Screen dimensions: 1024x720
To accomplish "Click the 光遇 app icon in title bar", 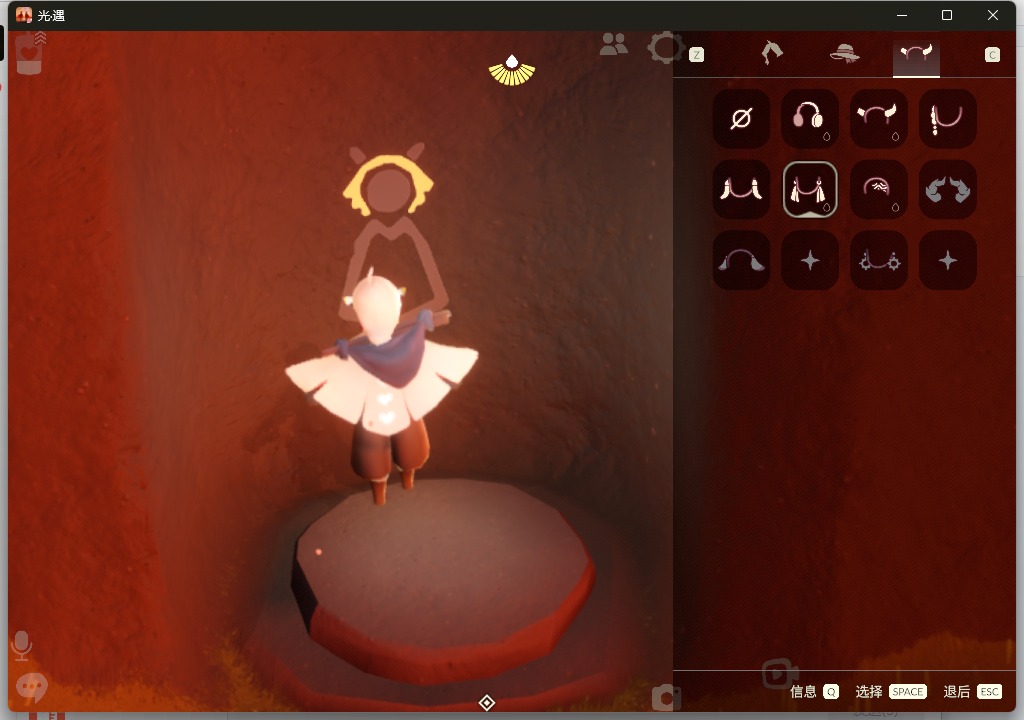I will coord(24,15).
